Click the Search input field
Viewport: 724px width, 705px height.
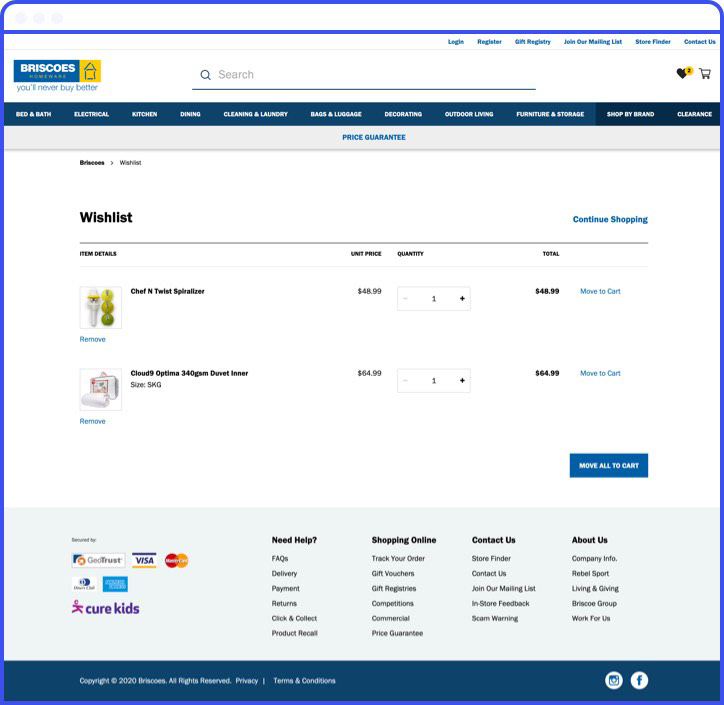coord(364,75)
